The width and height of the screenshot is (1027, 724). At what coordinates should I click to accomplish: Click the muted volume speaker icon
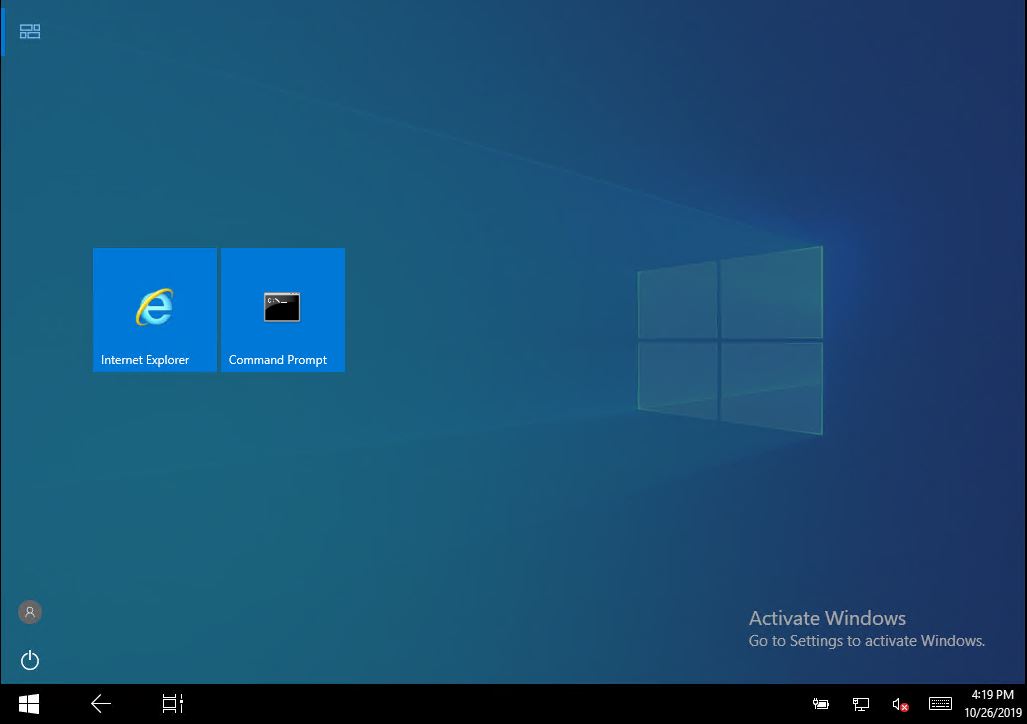coord(899,705)
